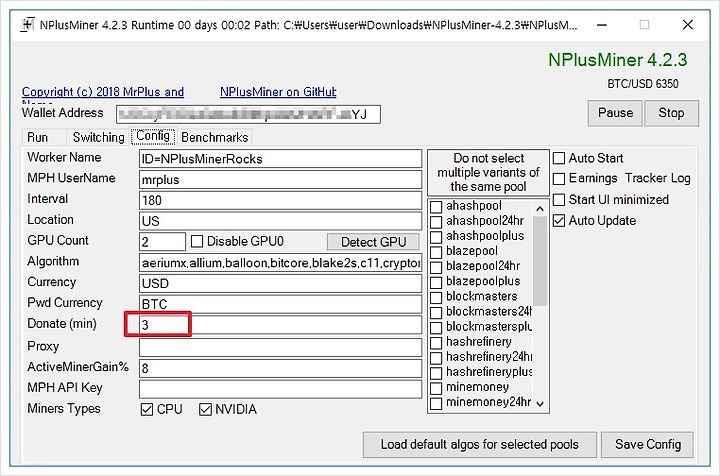The height and width of the screenshot is (476, 720).
Task: Click the Donate (min) field
Action: (280, 325)
